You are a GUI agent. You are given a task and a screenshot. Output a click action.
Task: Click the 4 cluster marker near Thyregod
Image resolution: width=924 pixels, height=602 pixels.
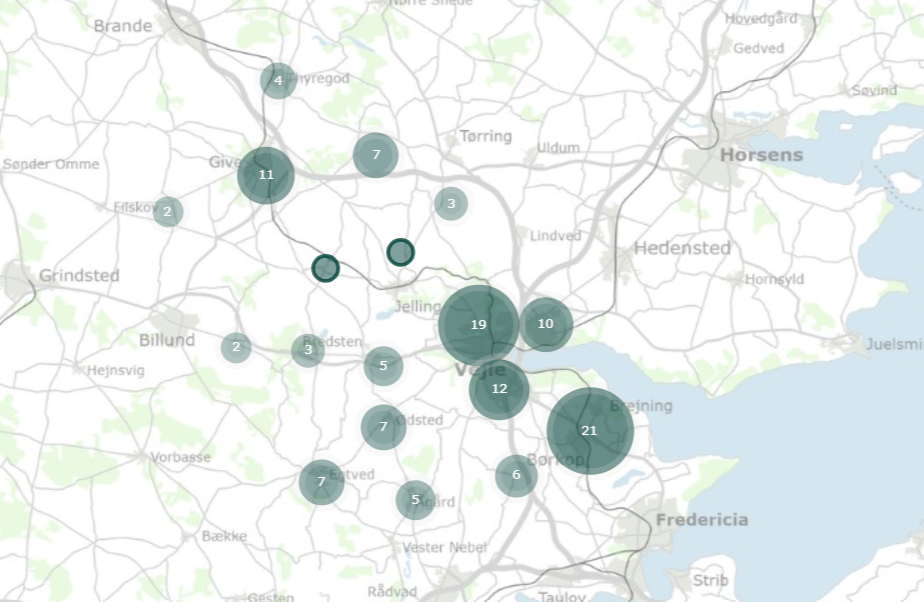[278, 80]
